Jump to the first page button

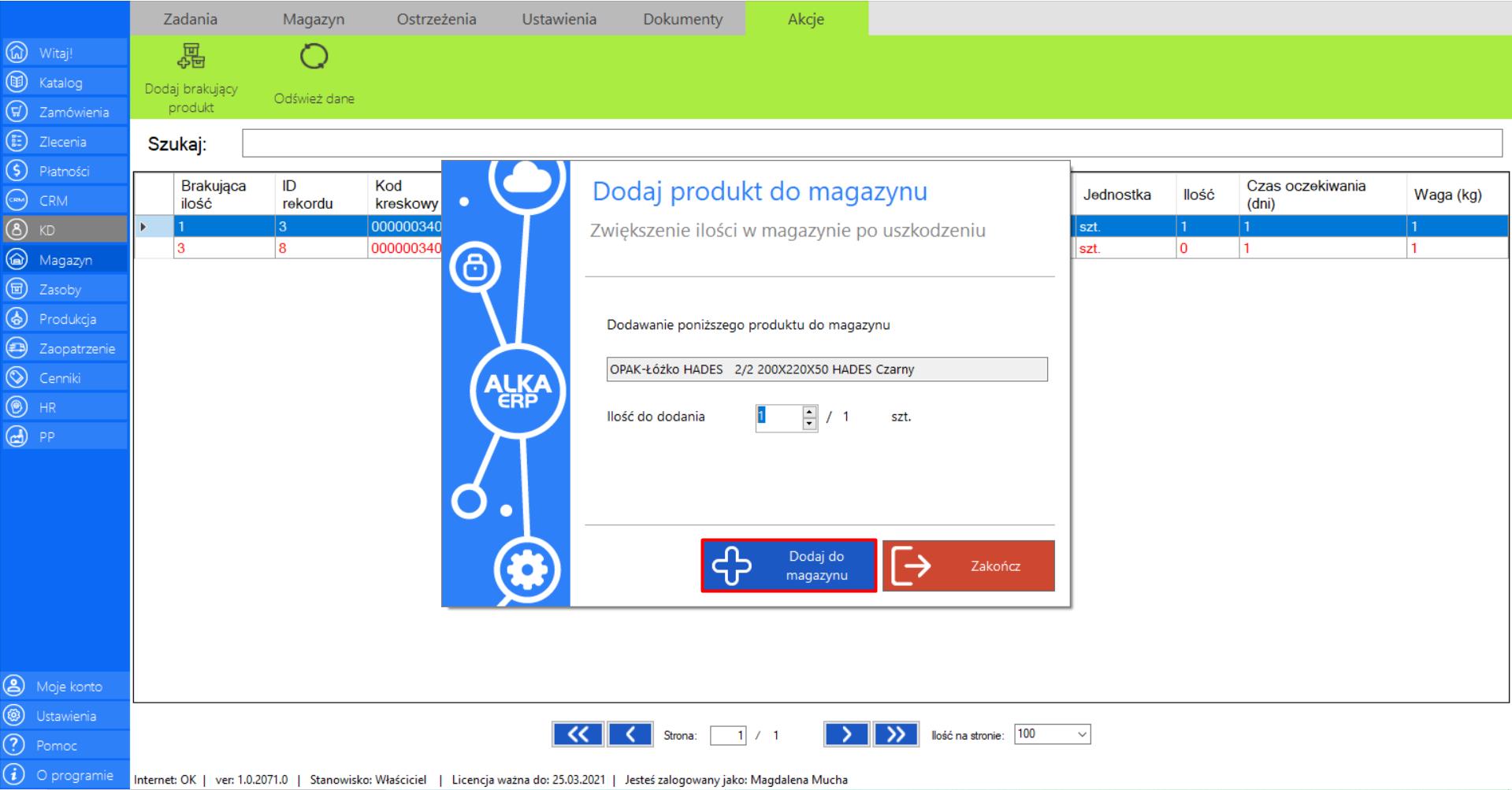click(x=578, y=734)
